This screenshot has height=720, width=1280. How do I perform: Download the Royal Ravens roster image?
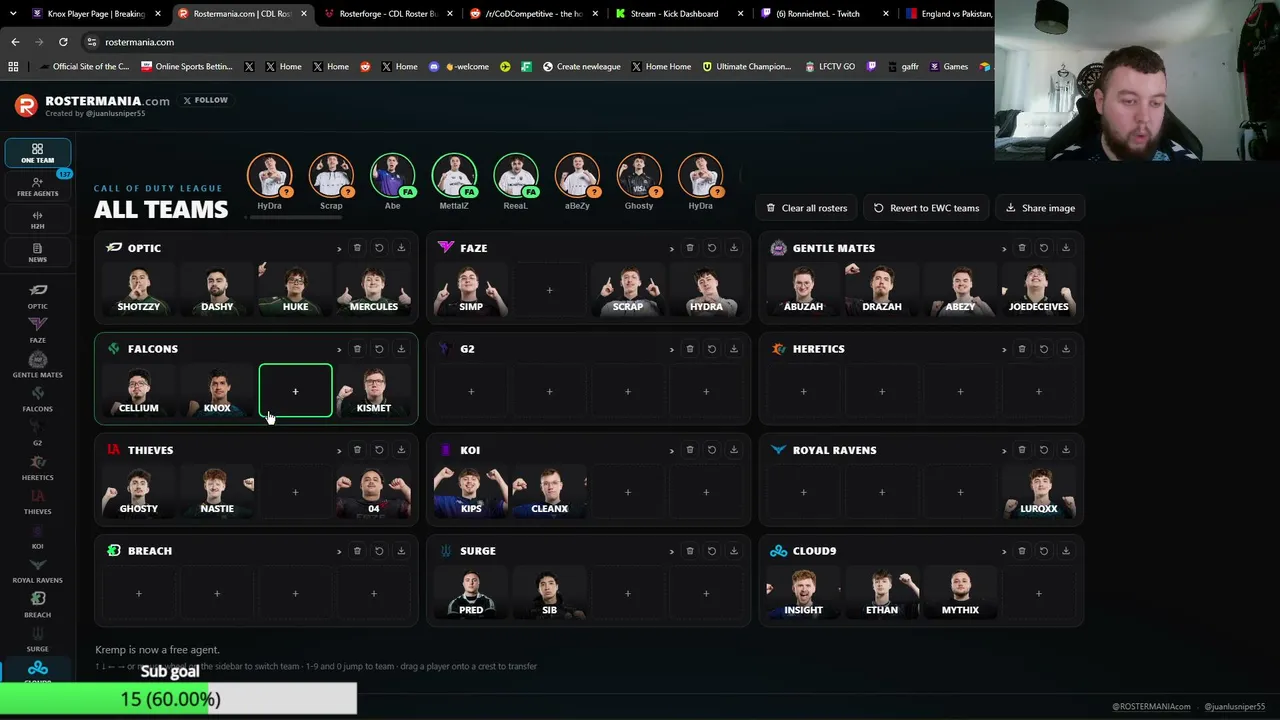(x=1066, y=450)
